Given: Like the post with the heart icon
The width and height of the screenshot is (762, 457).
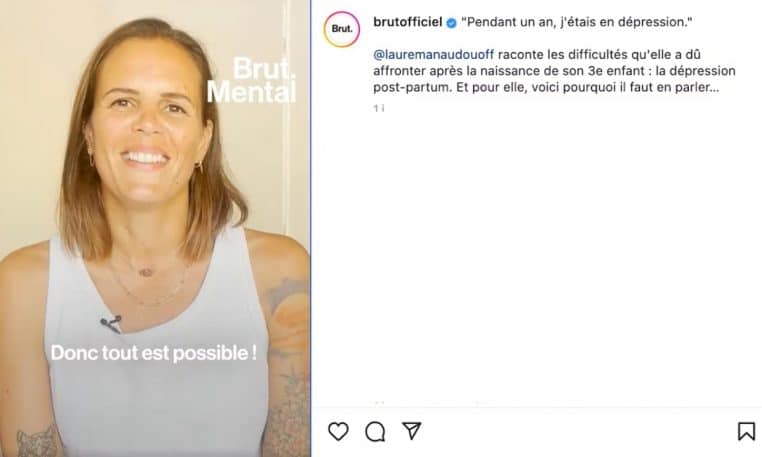Looking at the screenshot, I should pos(338,431).
